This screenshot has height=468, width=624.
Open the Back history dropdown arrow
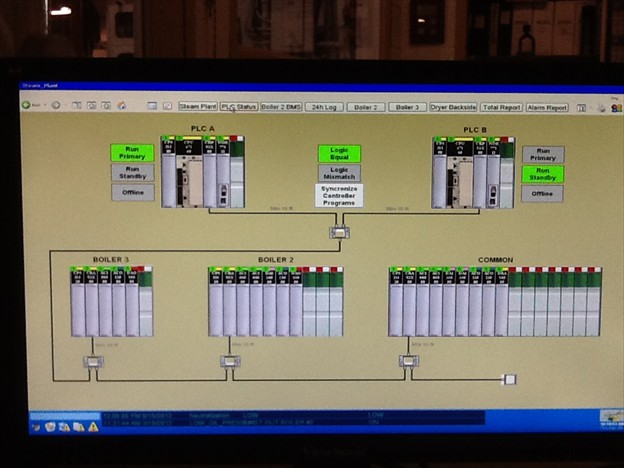point(45,105)
